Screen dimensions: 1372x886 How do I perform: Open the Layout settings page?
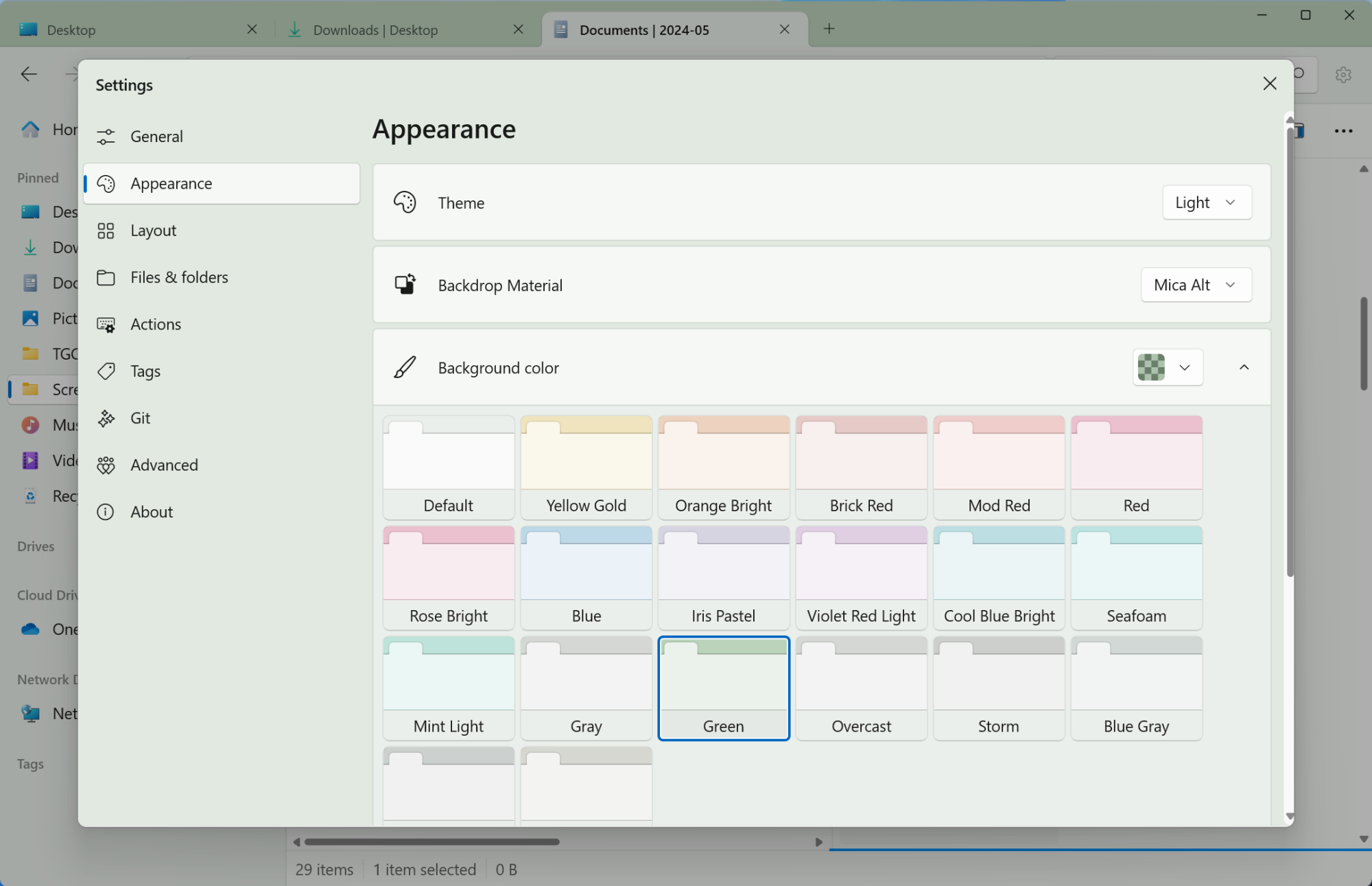[222, 231]
